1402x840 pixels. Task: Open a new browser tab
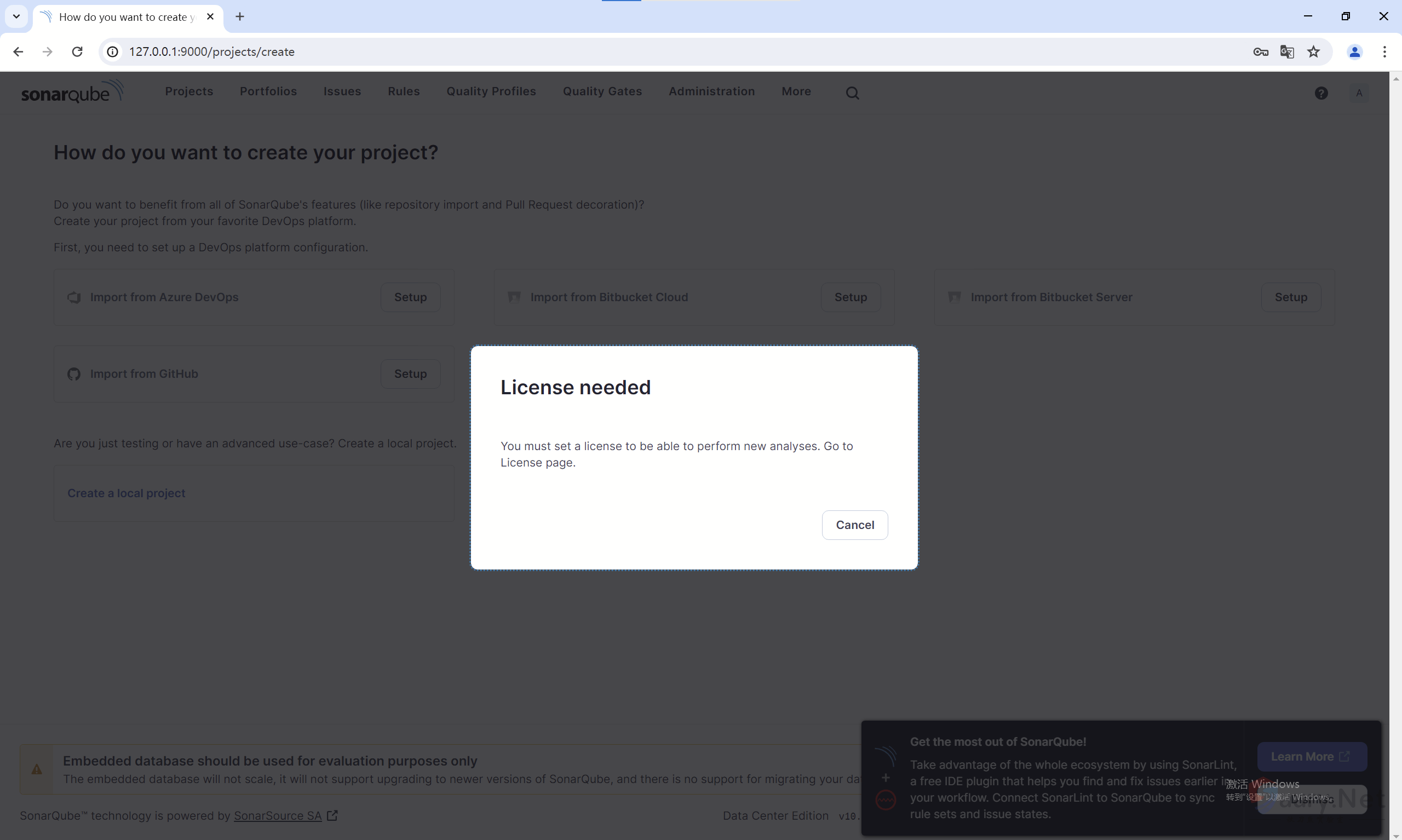point(239,16)
